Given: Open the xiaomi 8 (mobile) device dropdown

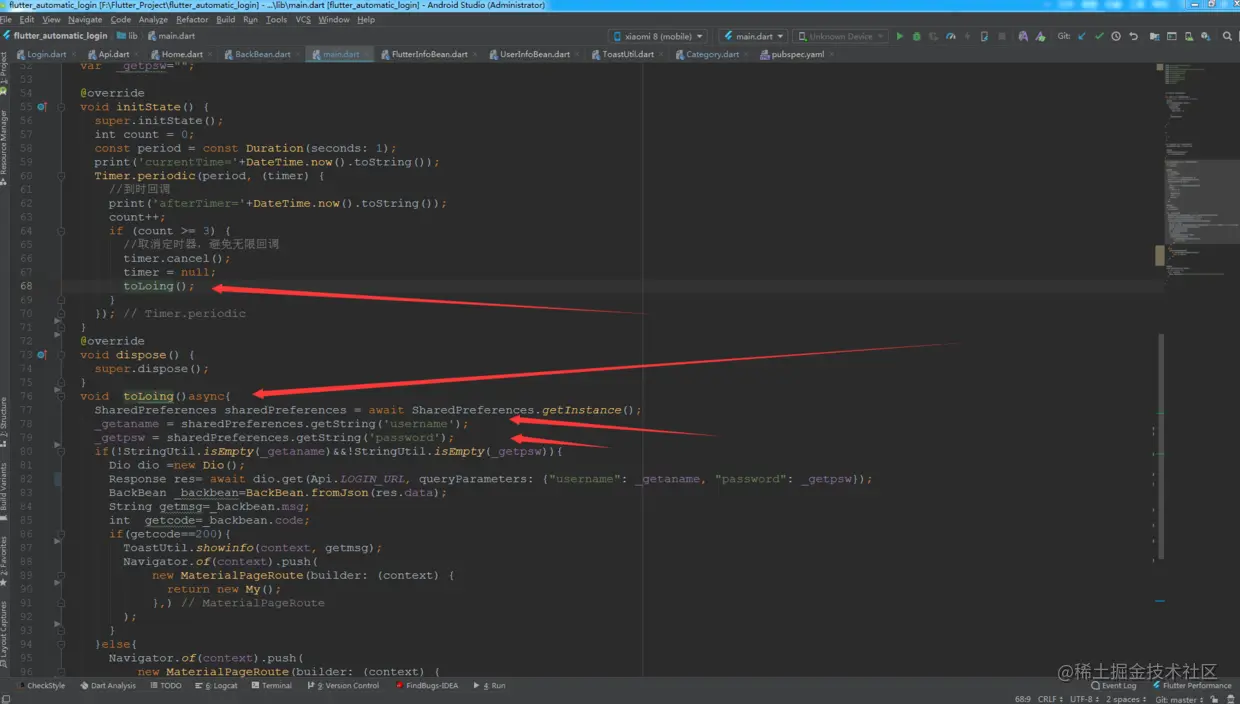Looking at the screenshot, I should click(x=658, y=36).
